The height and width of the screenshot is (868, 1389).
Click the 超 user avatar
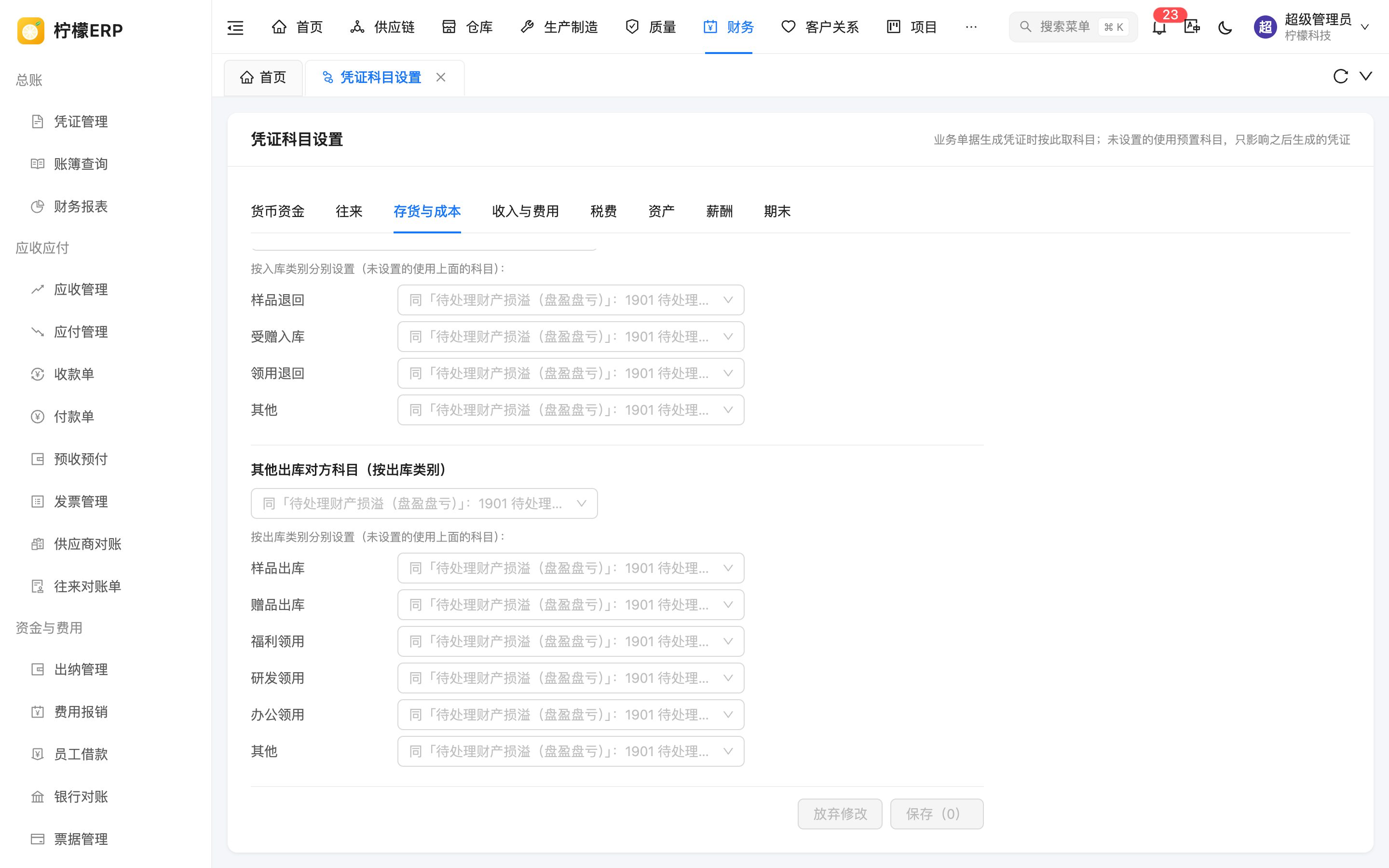pos(1265,27)
